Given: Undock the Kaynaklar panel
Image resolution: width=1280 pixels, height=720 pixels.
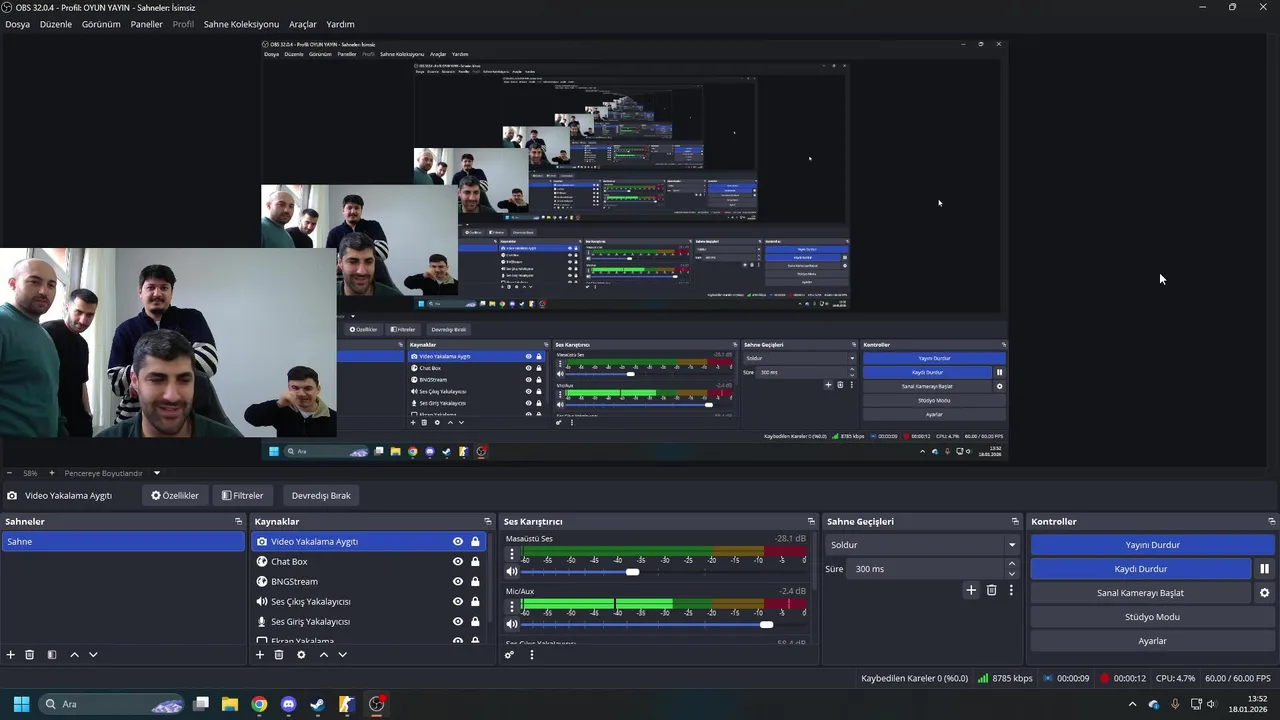Looking at the screenshot, I should tap(488, 522).
